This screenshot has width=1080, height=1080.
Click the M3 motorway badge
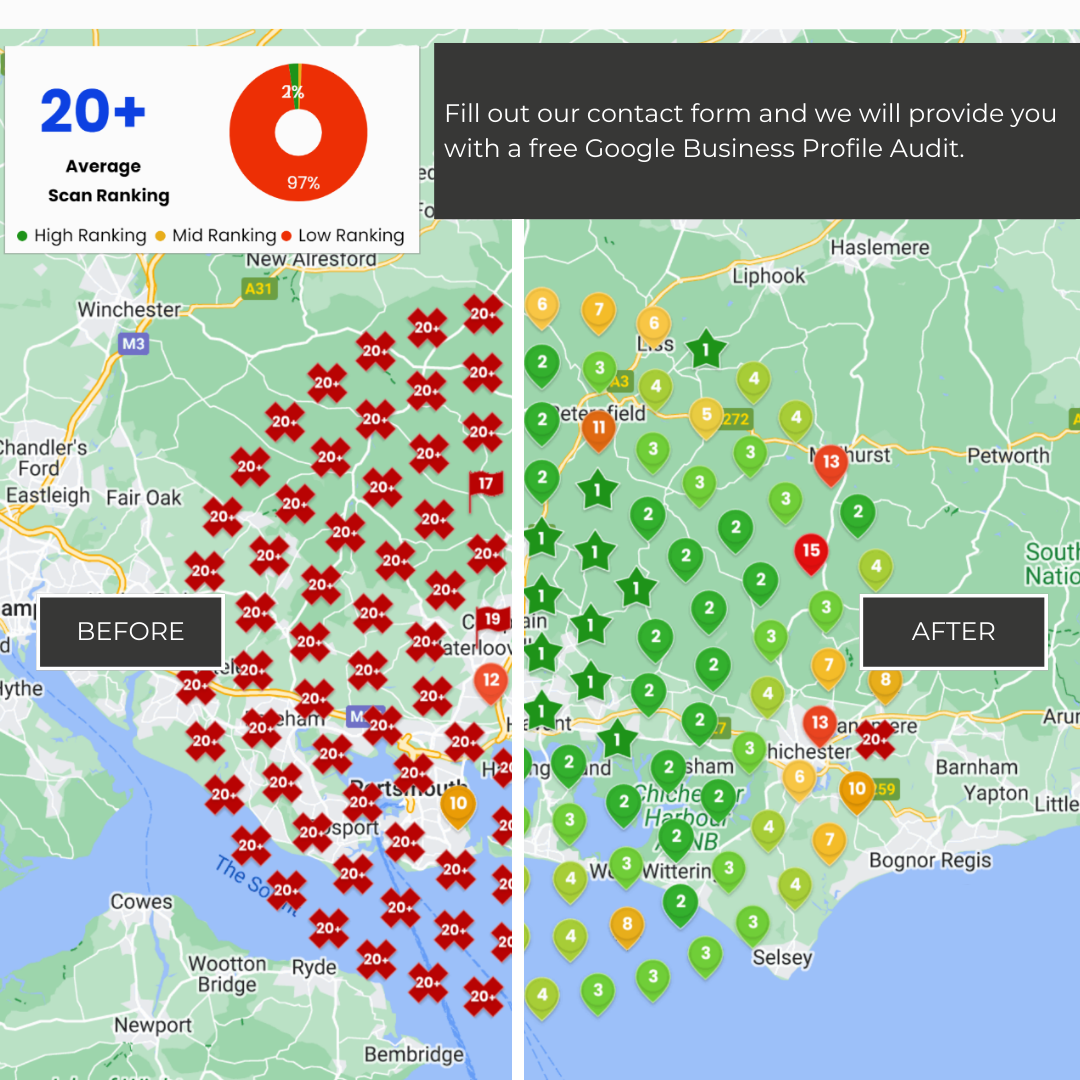click(x=133, y=344)
